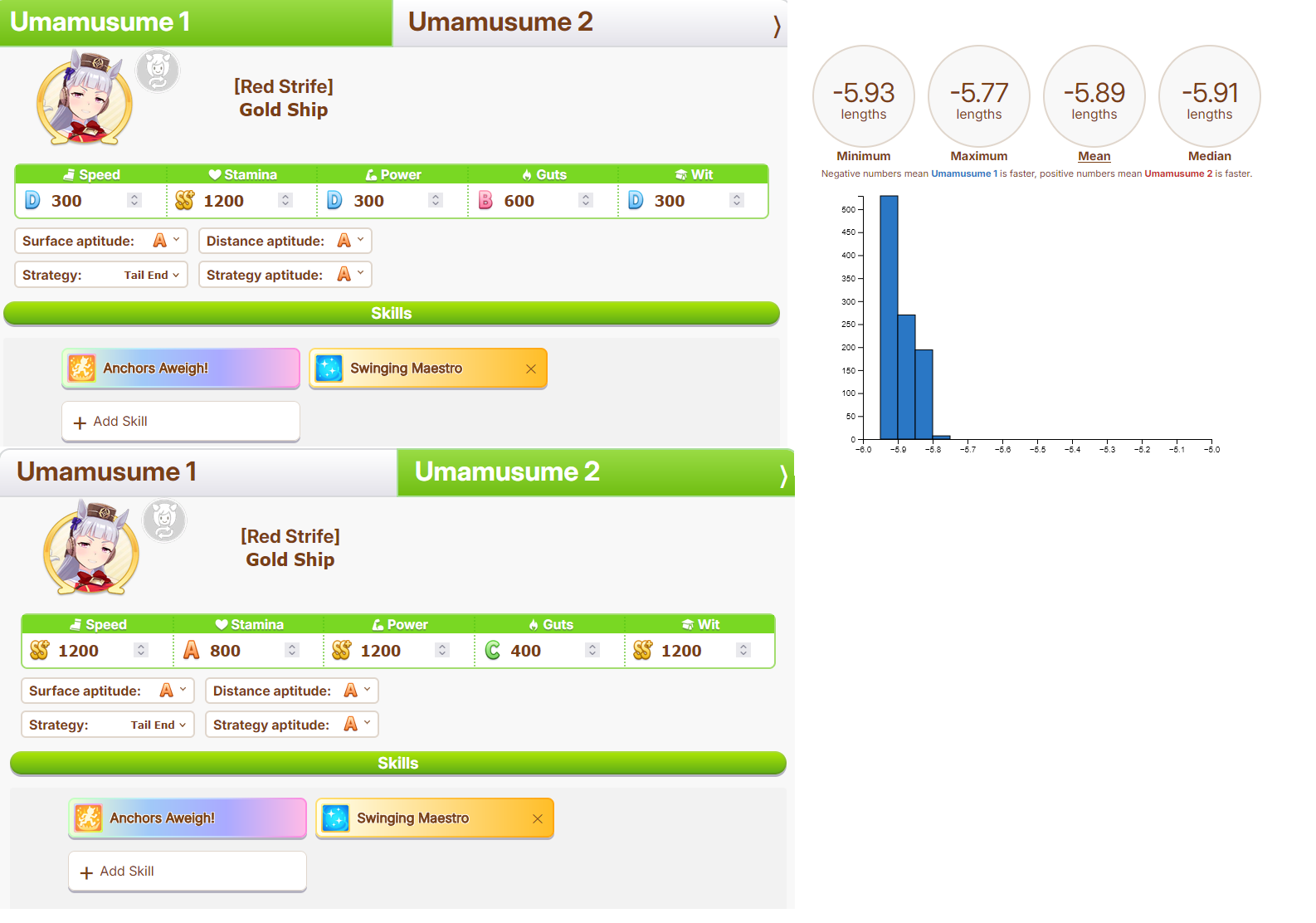Viewport: 1316px width, 923px height.
Task: Click top panel Stamina SS rank icon
Action: click(x=185, y=200)
